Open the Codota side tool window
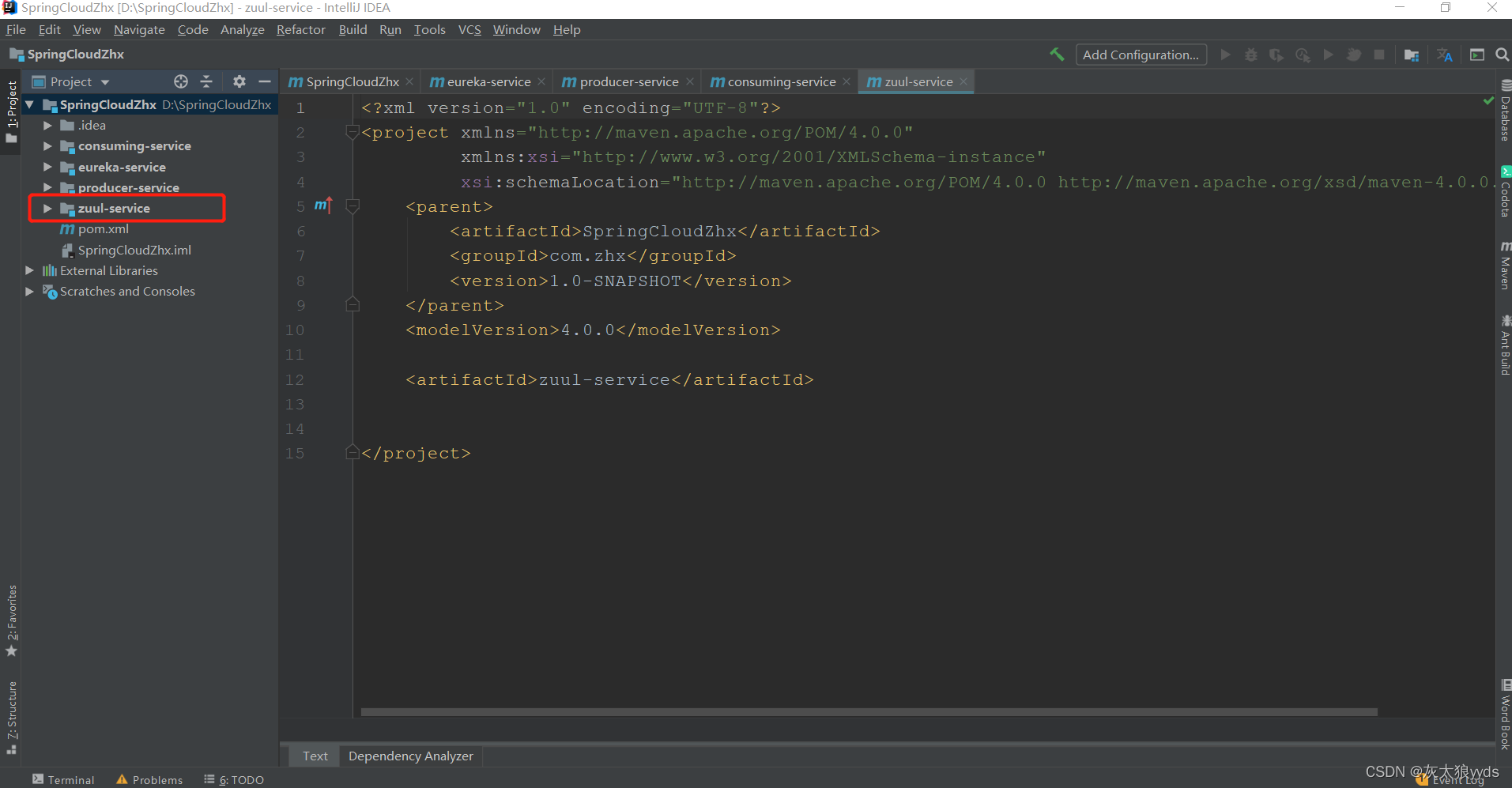Screen dimensions: 1512x788 coord(1505,192)
